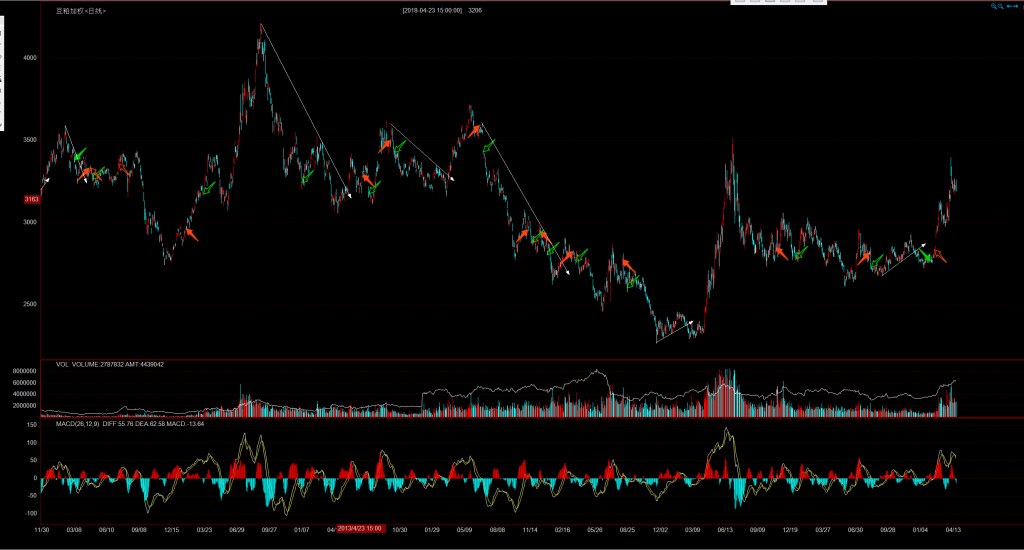Click the tallest yellow MACD peak near 06/13

coord(726,431)
